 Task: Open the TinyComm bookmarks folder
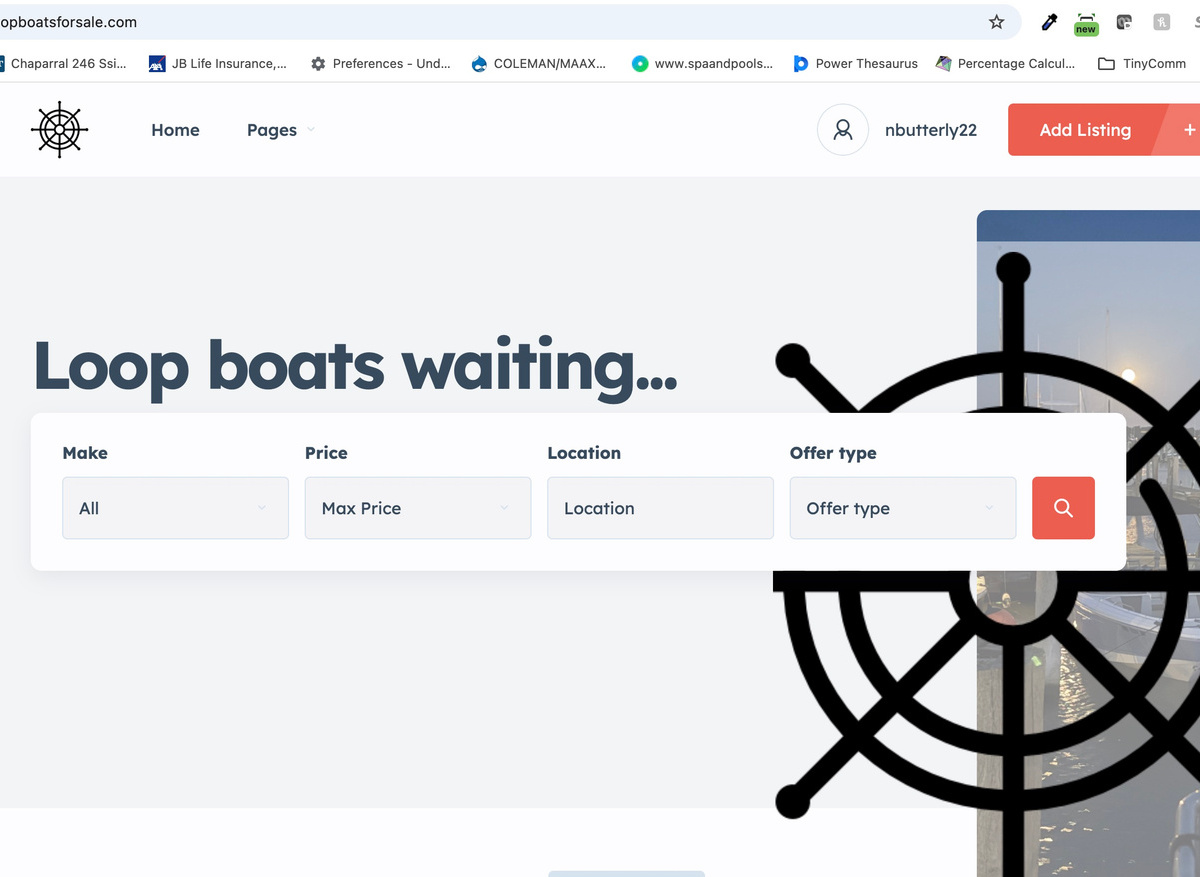click(1142, 63)
